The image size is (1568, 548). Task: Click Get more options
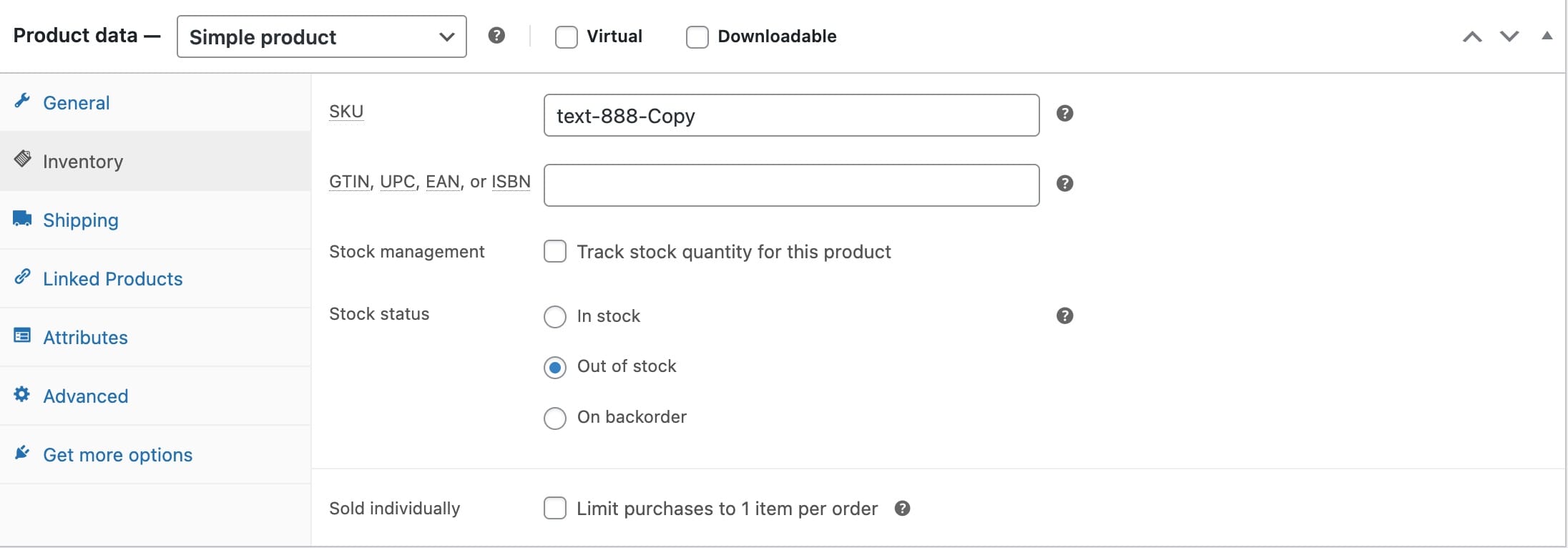click(118, 454)
